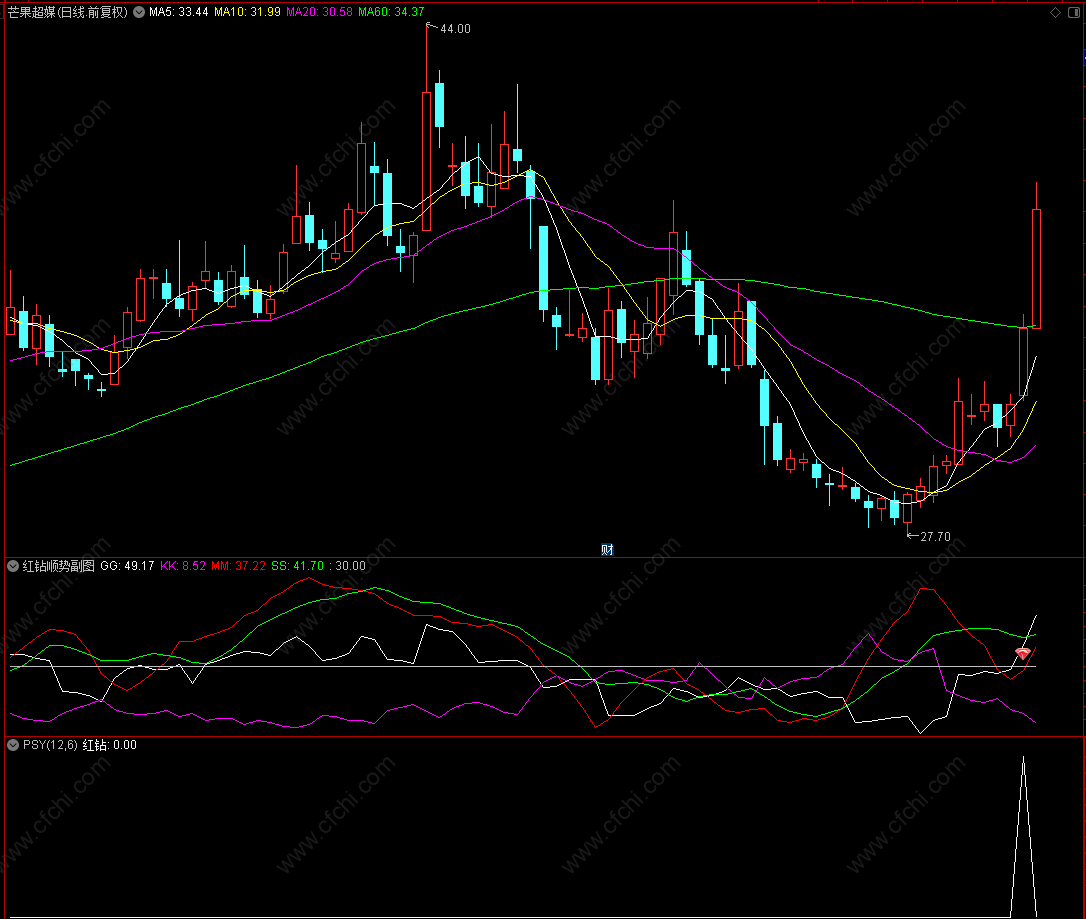The height and width of the screenshot is (919, 1086).
Task: Toggle the side panel icon at top right
Action: (1074, 12)
